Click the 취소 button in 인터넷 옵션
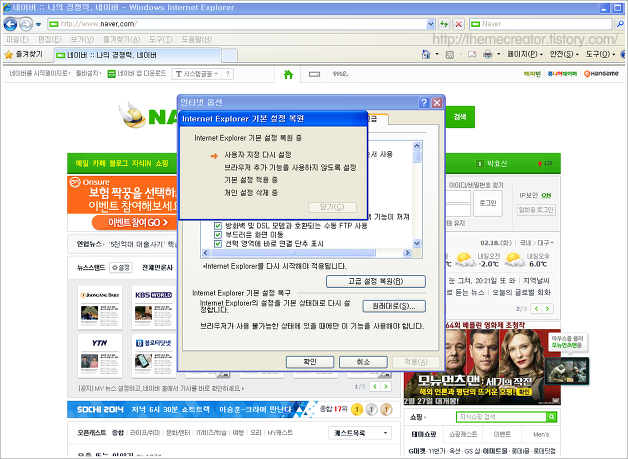 tap(363, 362)
